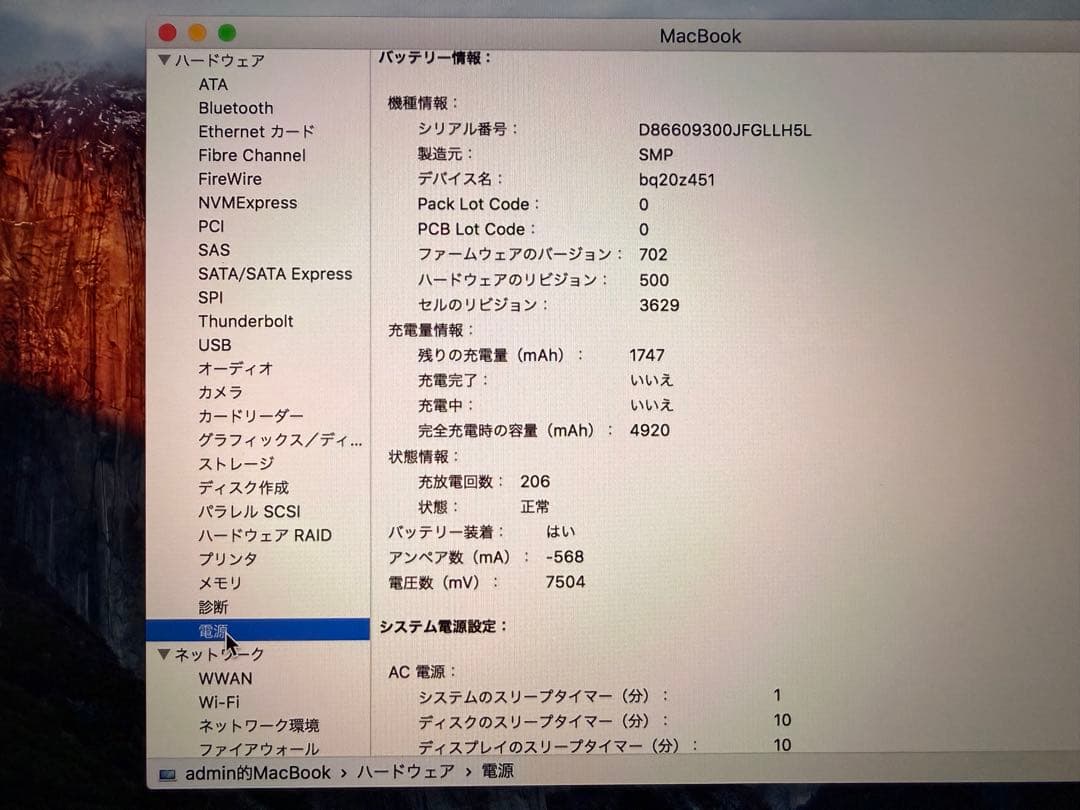The height and width of the screenshot is (810, 1080).
Task: Collapse the ネットワーク disclosure triangle
Action: coord(164,654)
